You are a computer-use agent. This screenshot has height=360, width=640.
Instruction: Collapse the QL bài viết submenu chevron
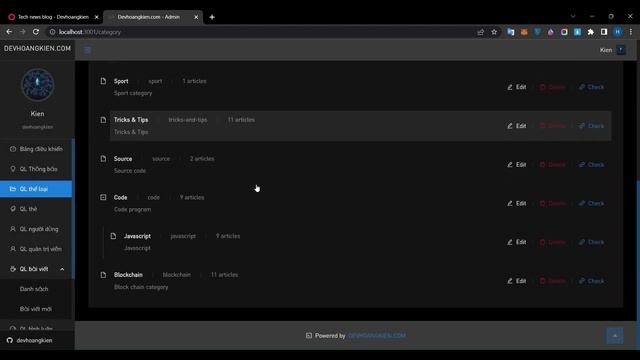pos(62,269)
